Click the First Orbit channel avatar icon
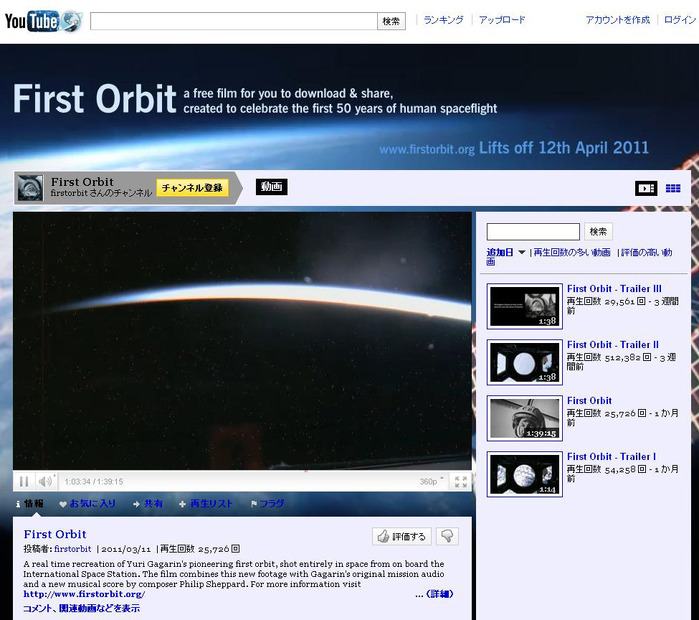699x620 pixels. coord(30,188)
